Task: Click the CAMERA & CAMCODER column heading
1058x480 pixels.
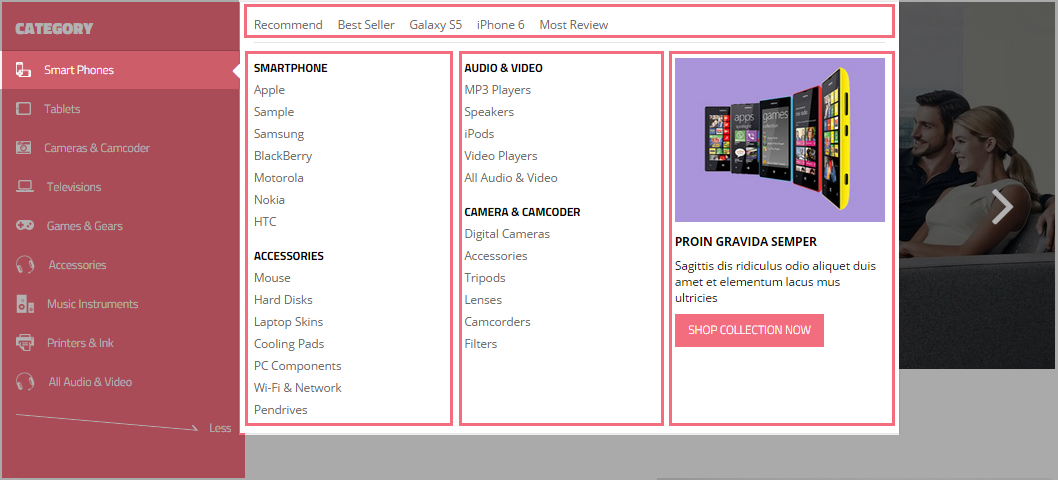Action: click(x=522, y=212)
